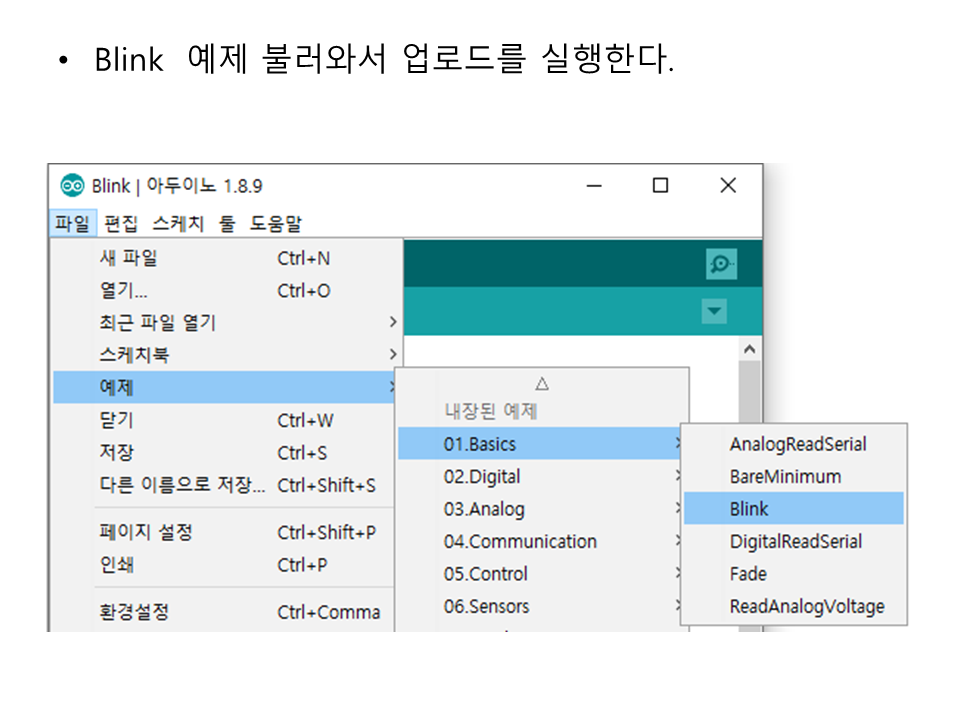Image resolution: width=960 pixels, height=720 pixels.
Task: Open the BareMinimum example
Action: point(793,476)
